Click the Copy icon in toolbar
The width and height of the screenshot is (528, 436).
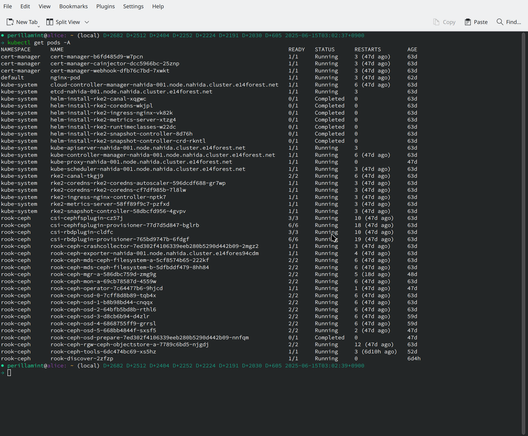click(x=436, y=22)
